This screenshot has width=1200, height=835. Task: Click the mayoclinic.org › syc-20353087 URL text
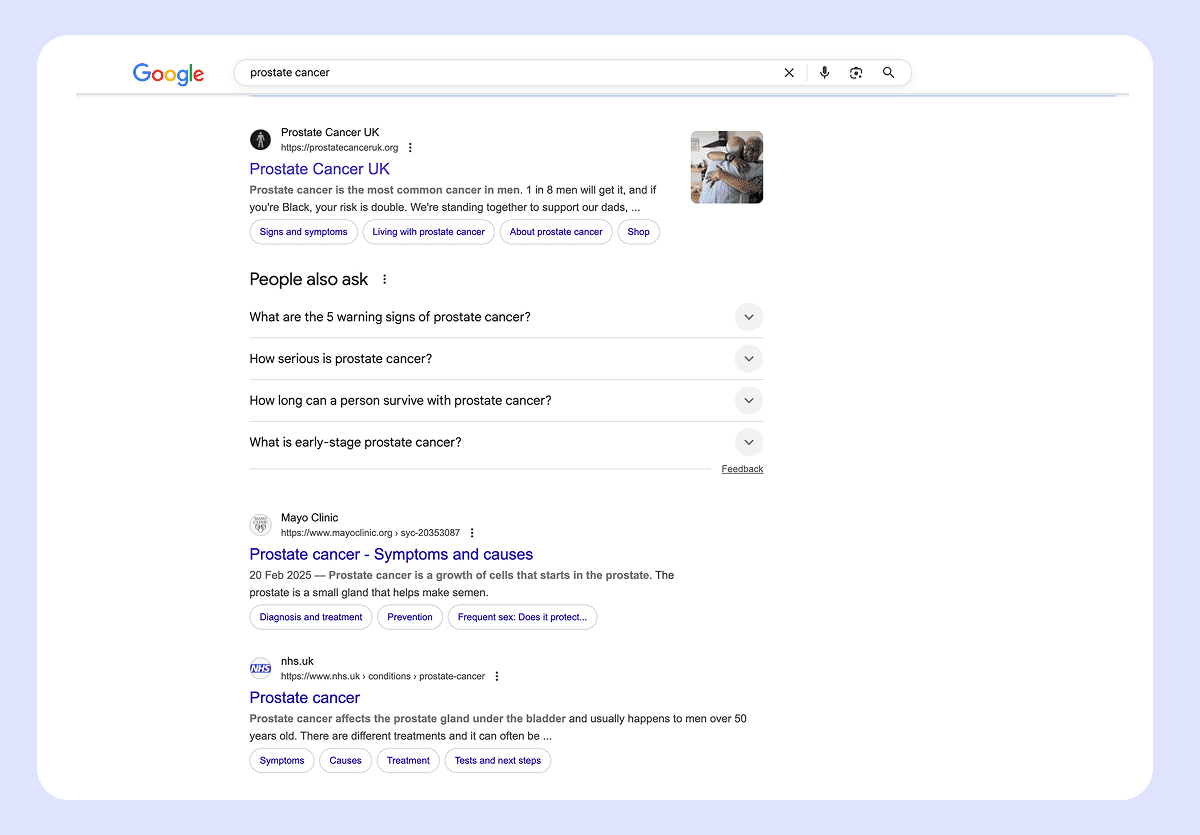click(x=370, y=533)
